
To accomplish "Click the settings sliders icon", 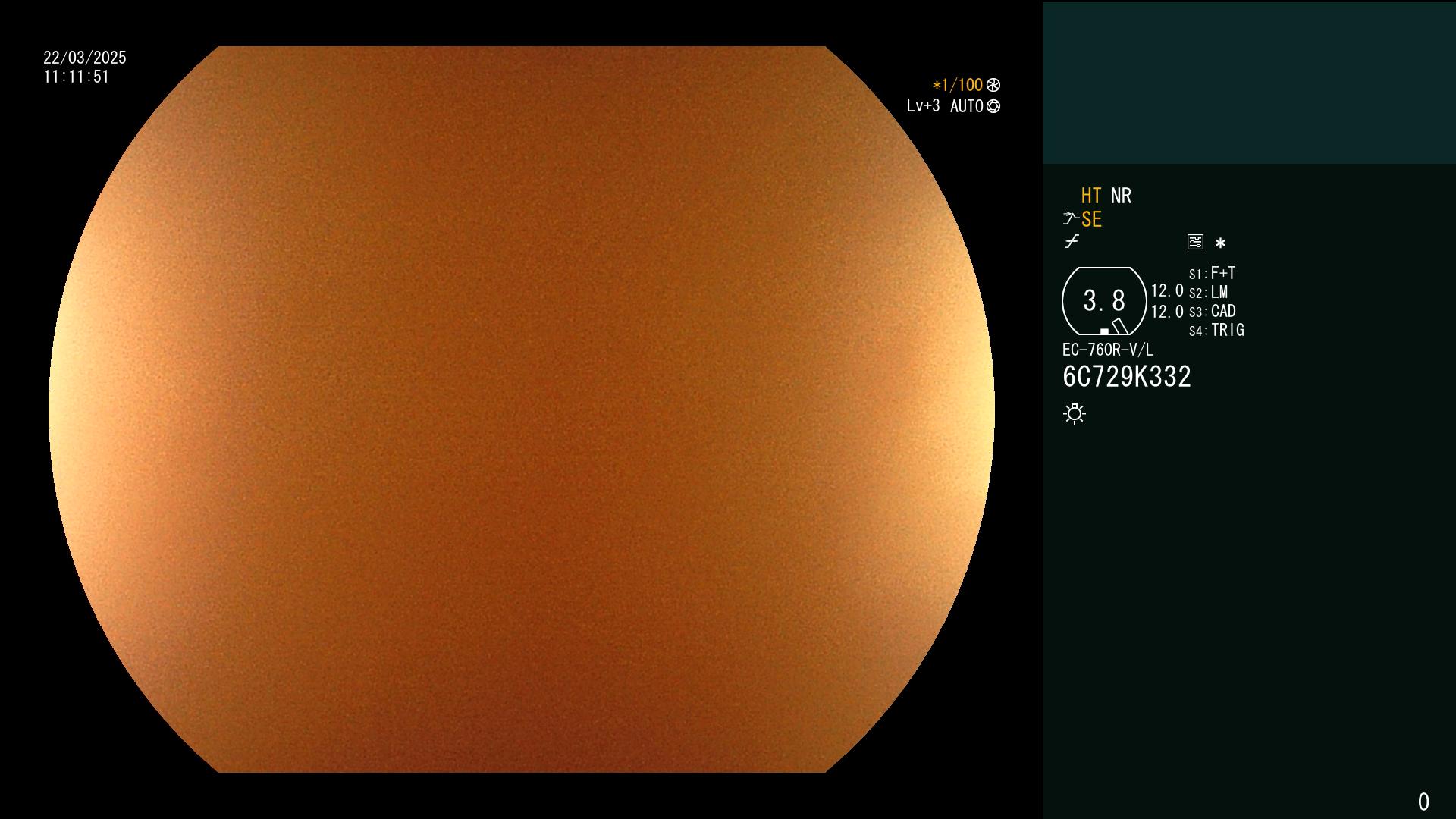I will [1195, 242].
